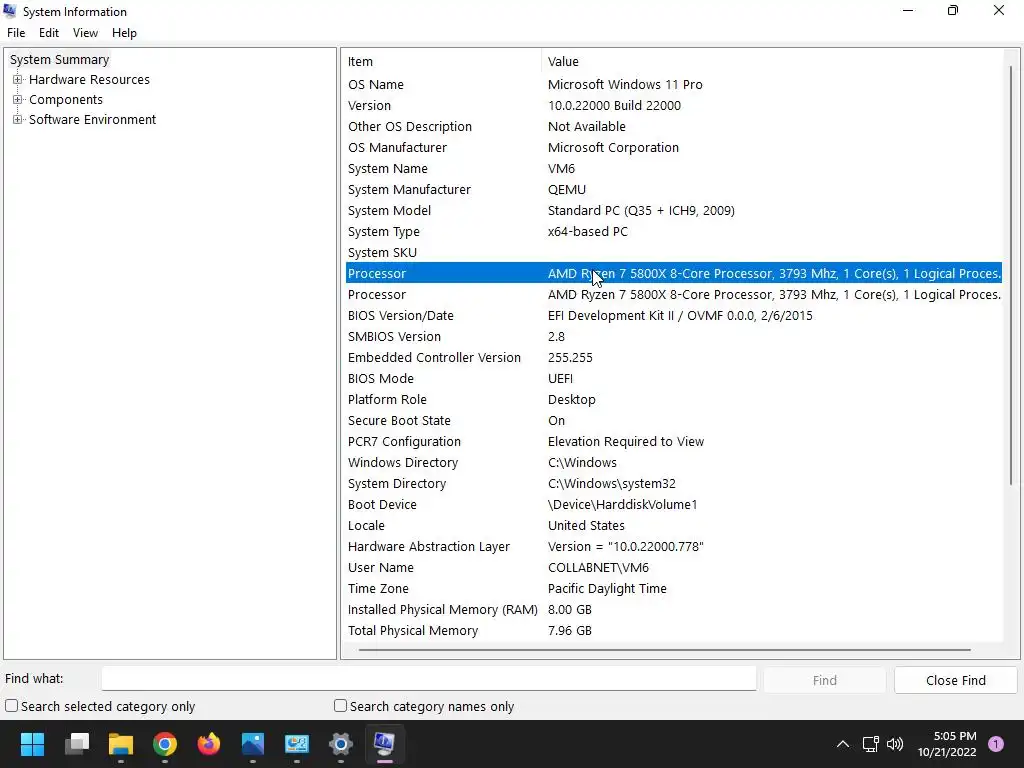Open the notification badge in the tray
Viewport: 1024px width, 768px height.
point(996,744)
